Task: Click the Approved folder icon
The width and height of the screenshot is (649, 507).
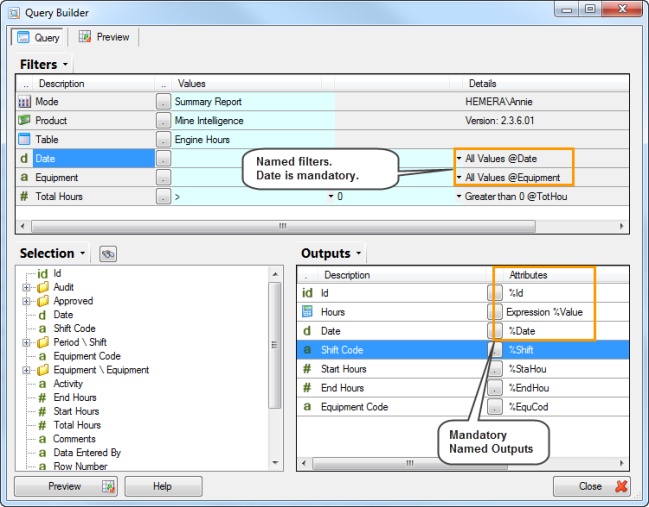Action: (x=43, y=301)
